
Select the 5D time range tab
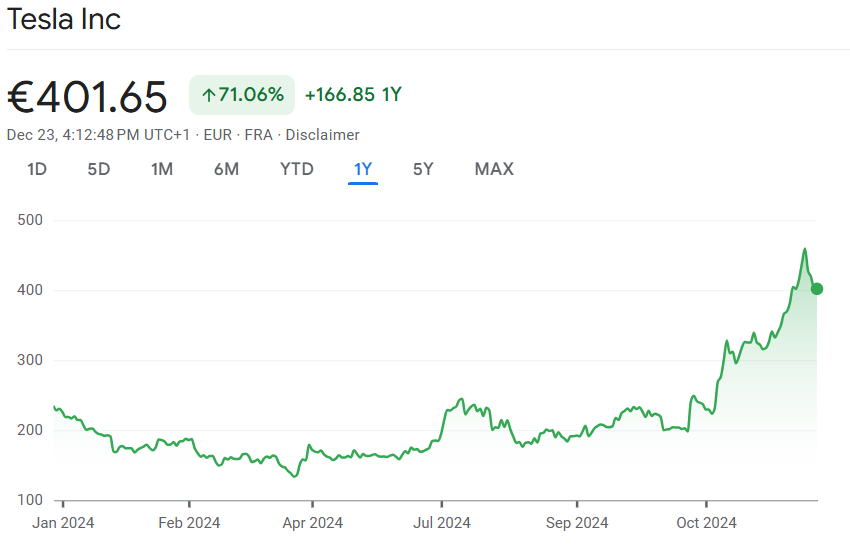click(99, 169)
